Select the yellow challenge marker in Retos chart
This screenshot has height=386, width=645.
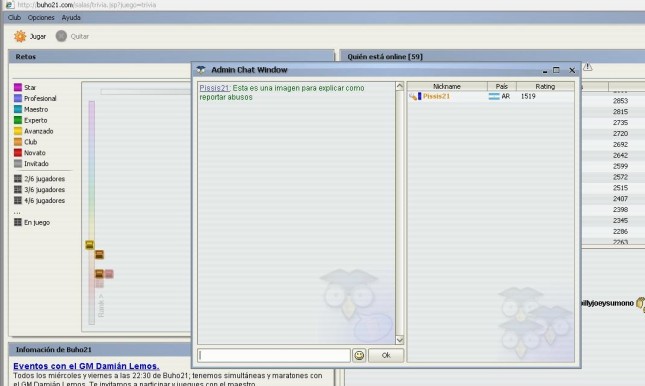point(90,245)
